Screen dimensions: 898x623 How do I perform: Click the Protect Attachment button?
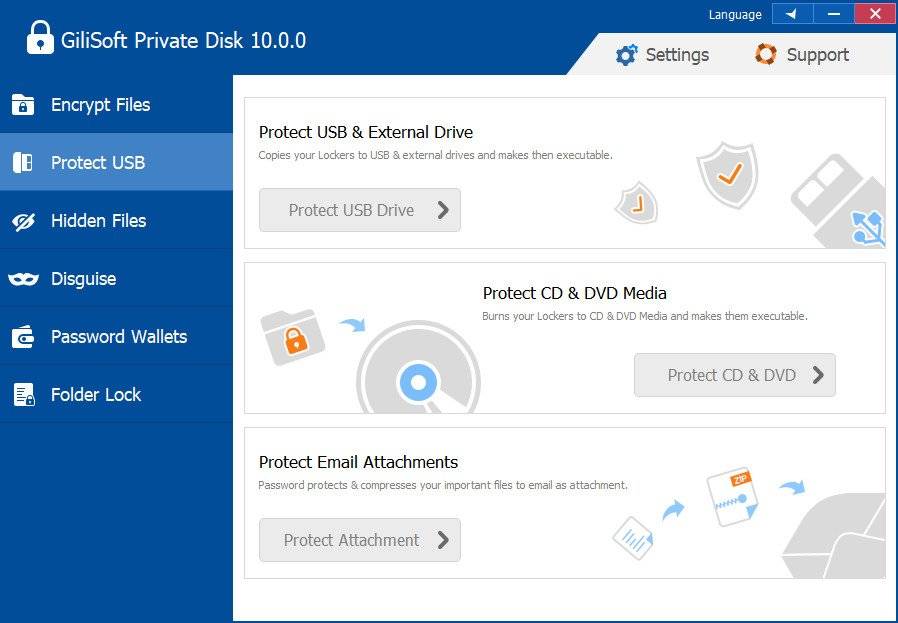(360, 540)
